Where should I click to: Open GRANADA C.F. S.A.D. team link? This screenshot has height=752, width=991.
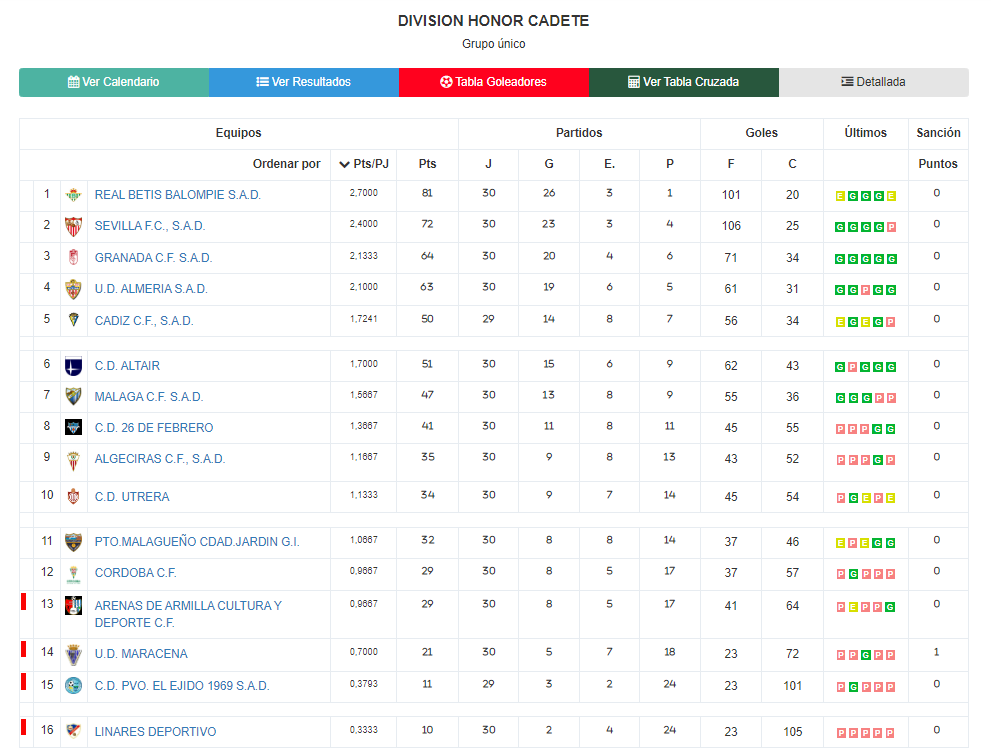153,258
